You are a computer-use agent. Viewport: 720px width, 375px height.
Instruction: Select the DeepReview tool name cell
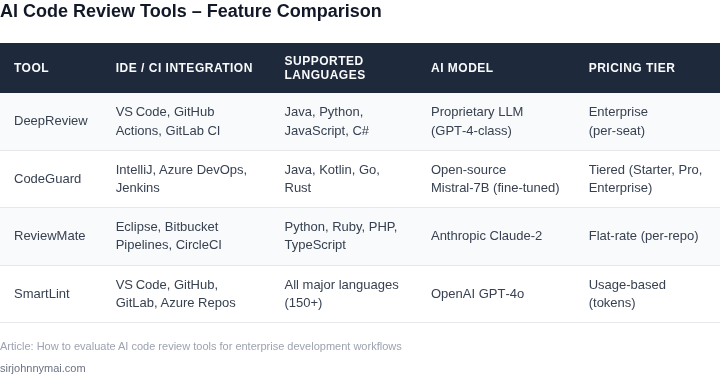coord(51,121)
